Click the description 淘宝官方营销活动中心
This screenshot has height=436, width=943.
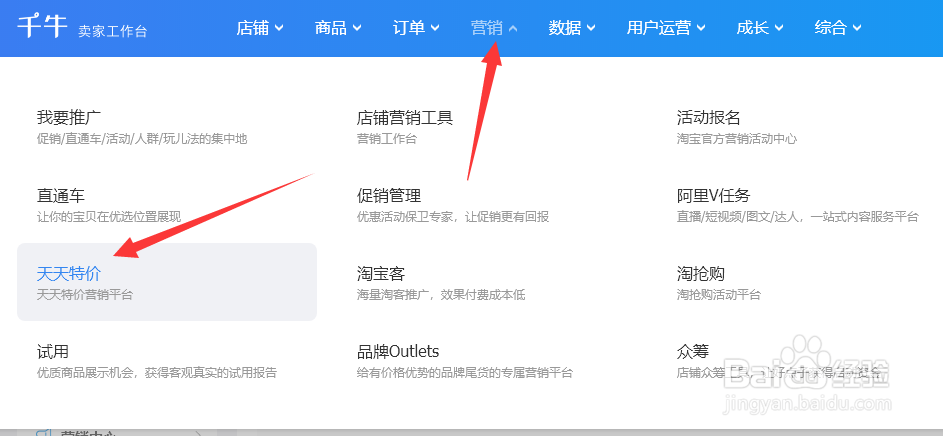tap(737, 139)
